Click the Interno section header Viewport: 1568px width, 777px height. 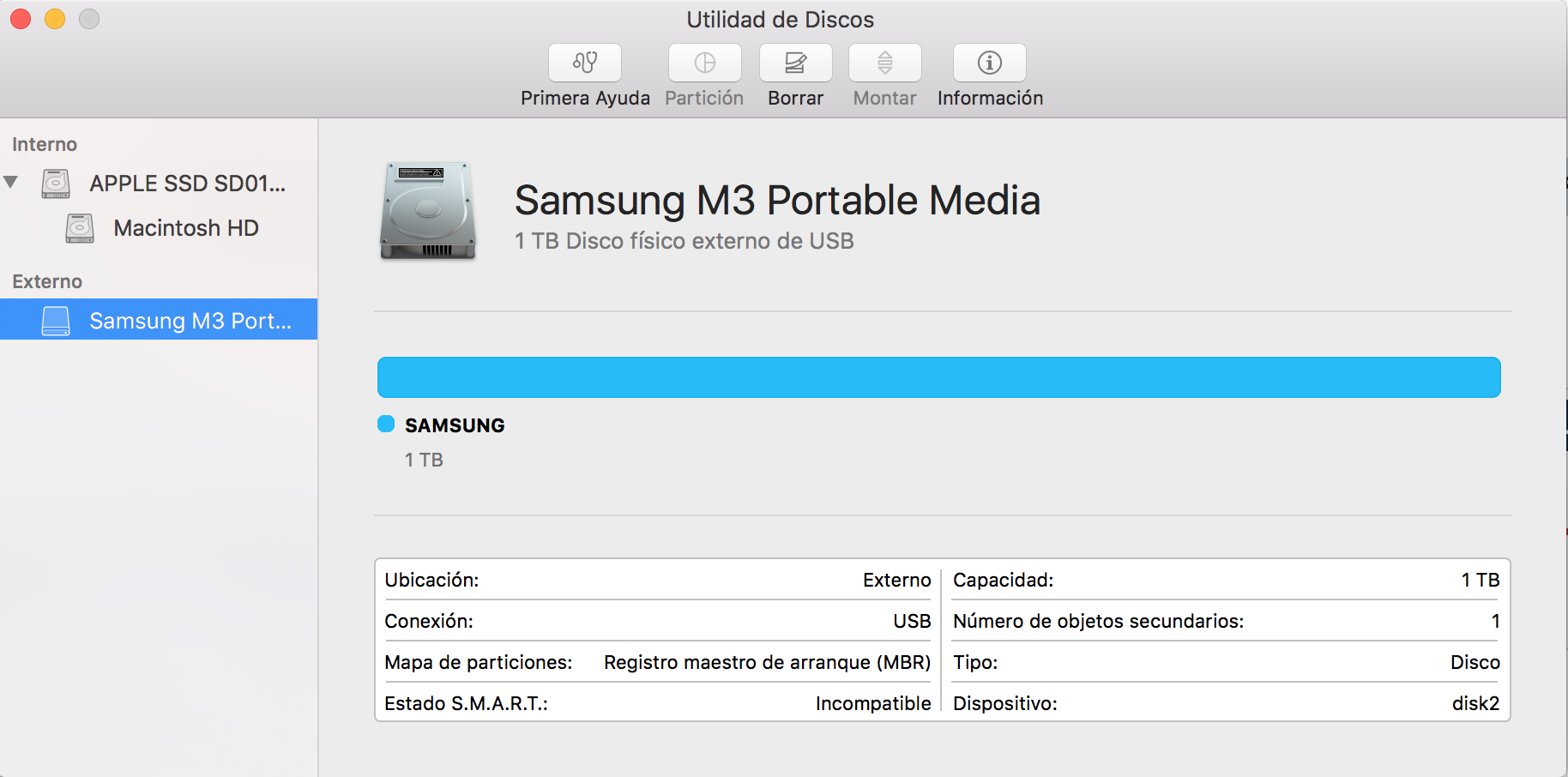click(x=45, y=144)
